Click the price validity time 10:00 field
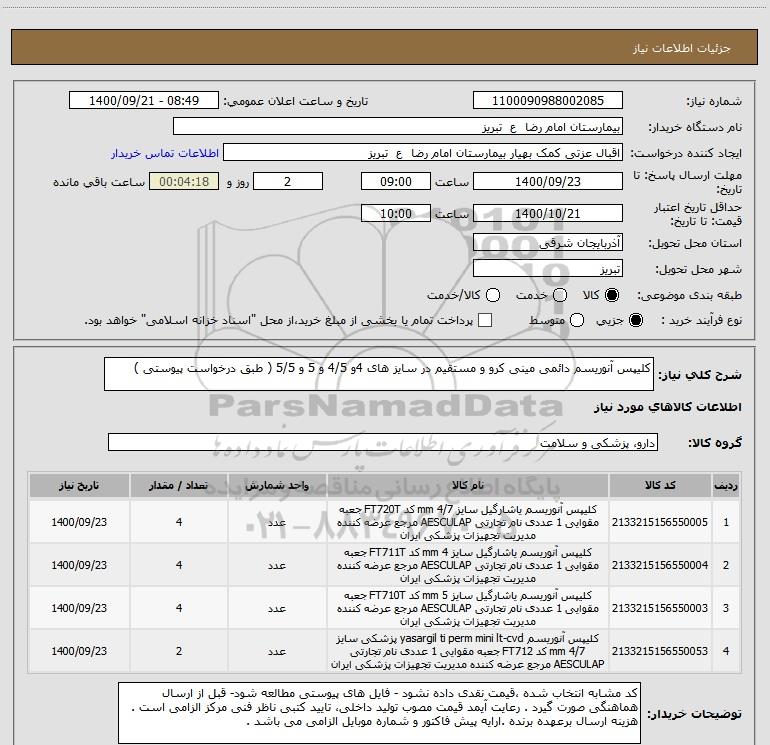 pyautogui.click(x=396, y=213)
